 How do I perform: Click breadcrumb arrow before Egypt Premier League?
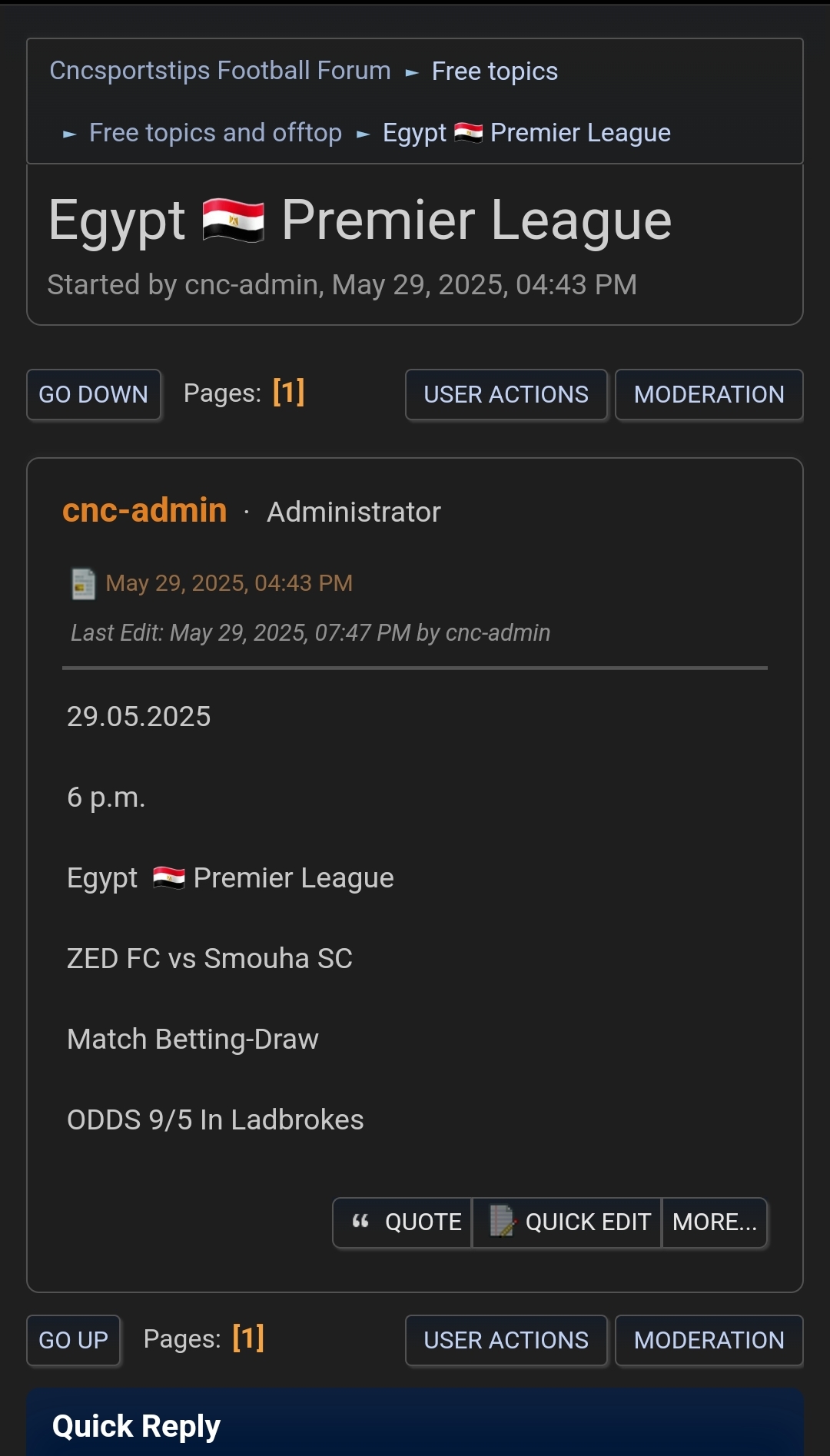point(364,134)
